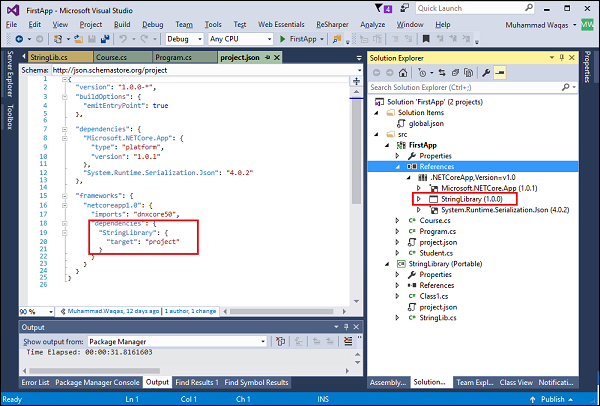Switch to the Course.cs editor tab
The height and width of the screenshot is (406, 600).
coord(123,58)
